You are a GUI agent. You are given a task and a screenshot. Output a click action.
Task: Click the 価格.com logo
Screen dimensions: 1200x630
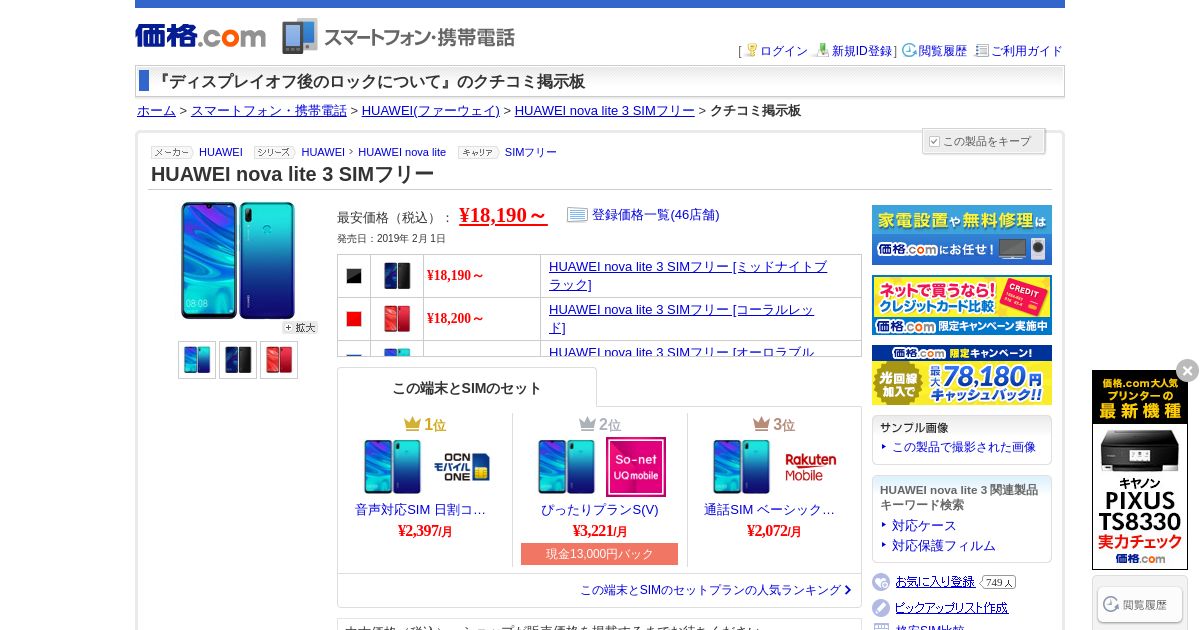200,36
